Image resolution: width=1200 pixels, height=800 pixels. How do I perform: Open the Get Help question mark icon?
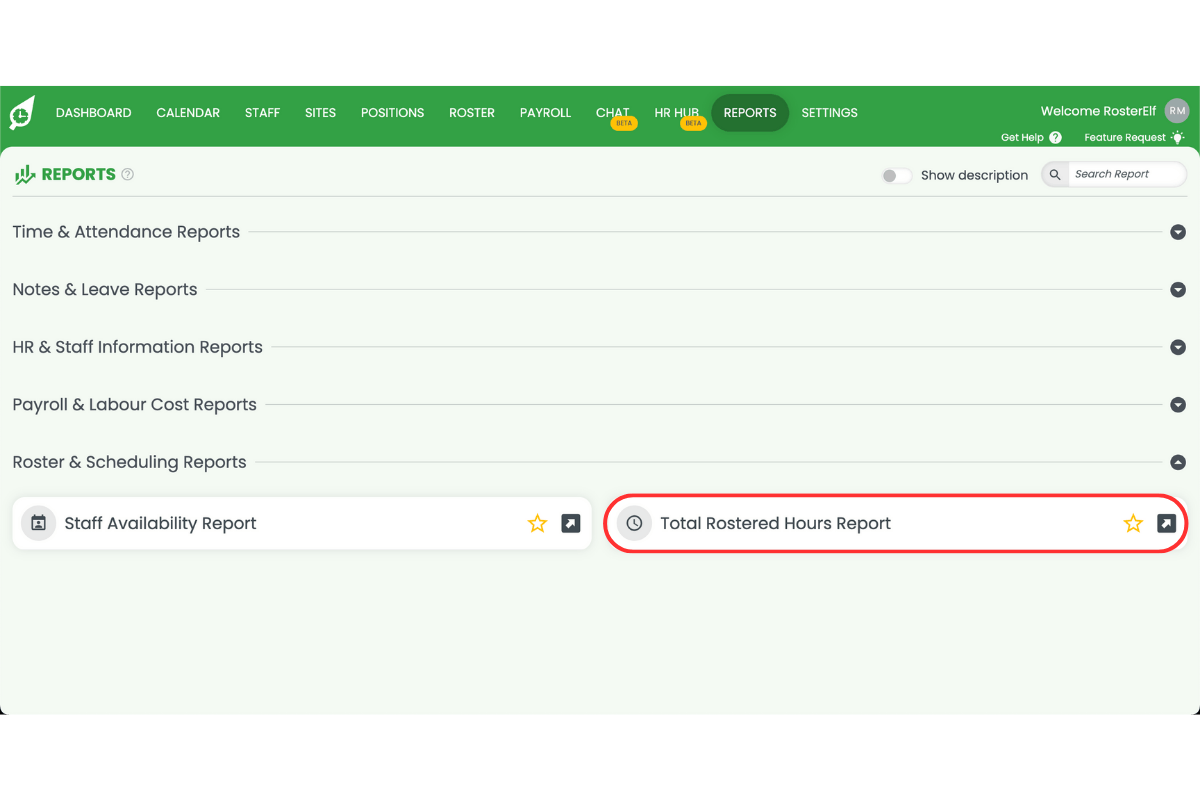pos(1055,138)
